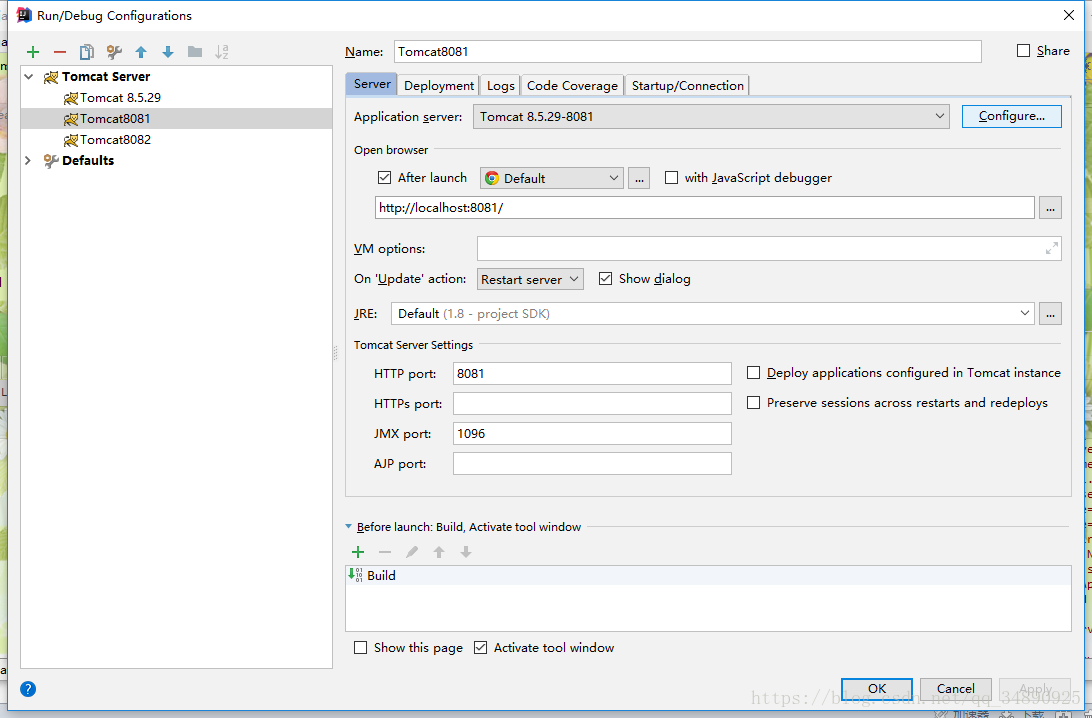Switch to the Startup/Connection tab

(687, 86)
